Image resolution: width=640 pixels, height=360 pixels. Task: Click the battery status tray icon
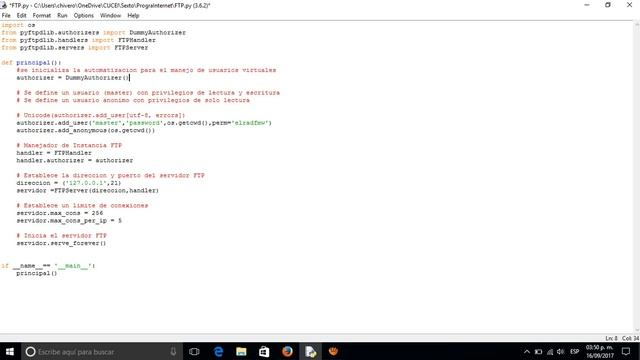[538, 351]
